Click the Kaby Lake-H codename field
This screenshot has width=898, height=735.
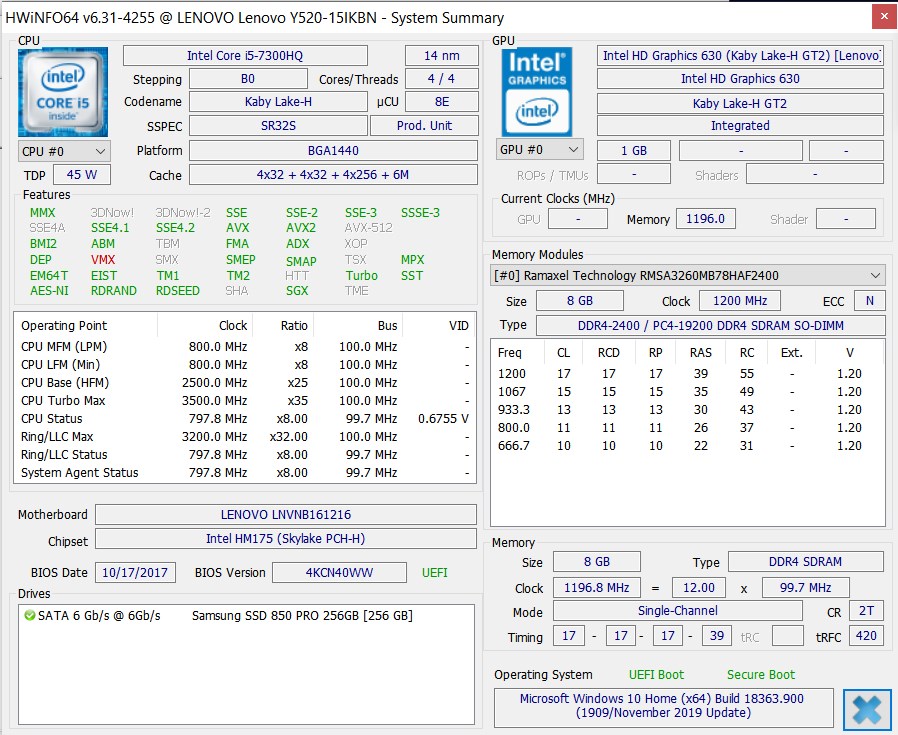(278, 102)
